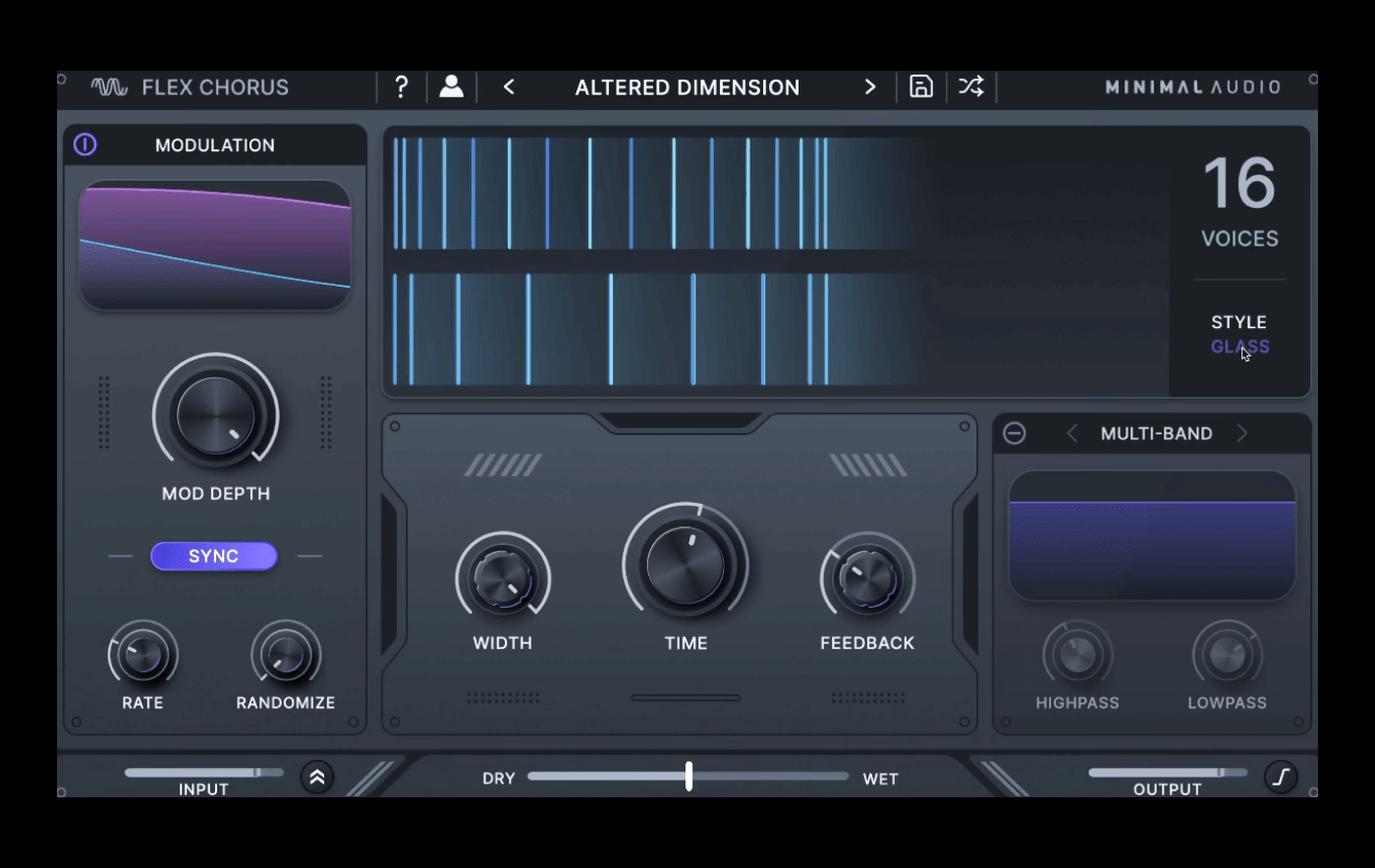This screenshot has height=868, width=1375.
Task: Go to the previous preset arrow
Action: coord(509,87)
